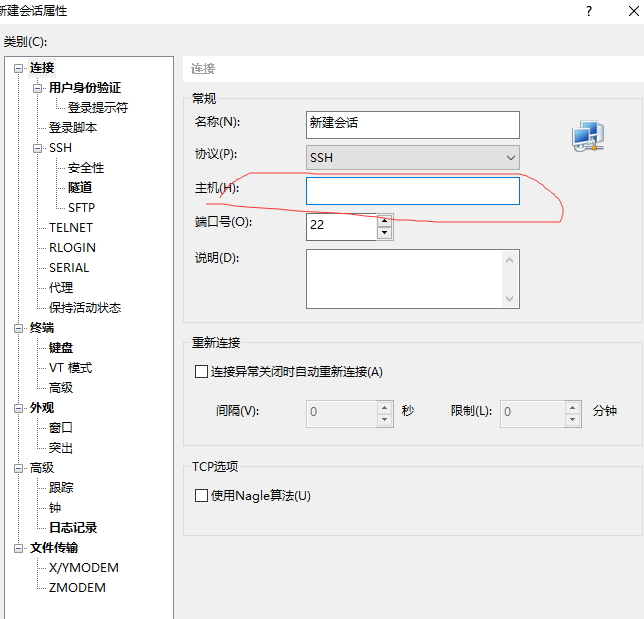The image size is (644, 619).
Task: Click the host input field
Action: (412, 191)
